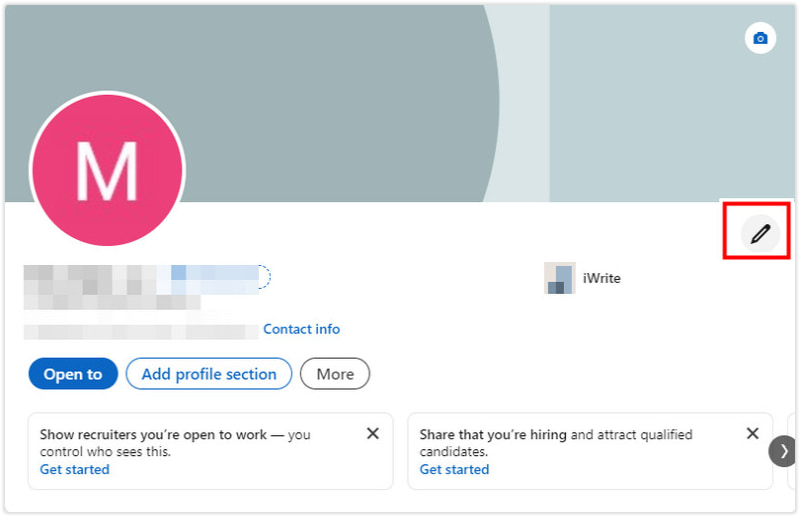Screen dimensions: 800x517
Task: Click the 'Add profile section' button
Action: (209, 374)
